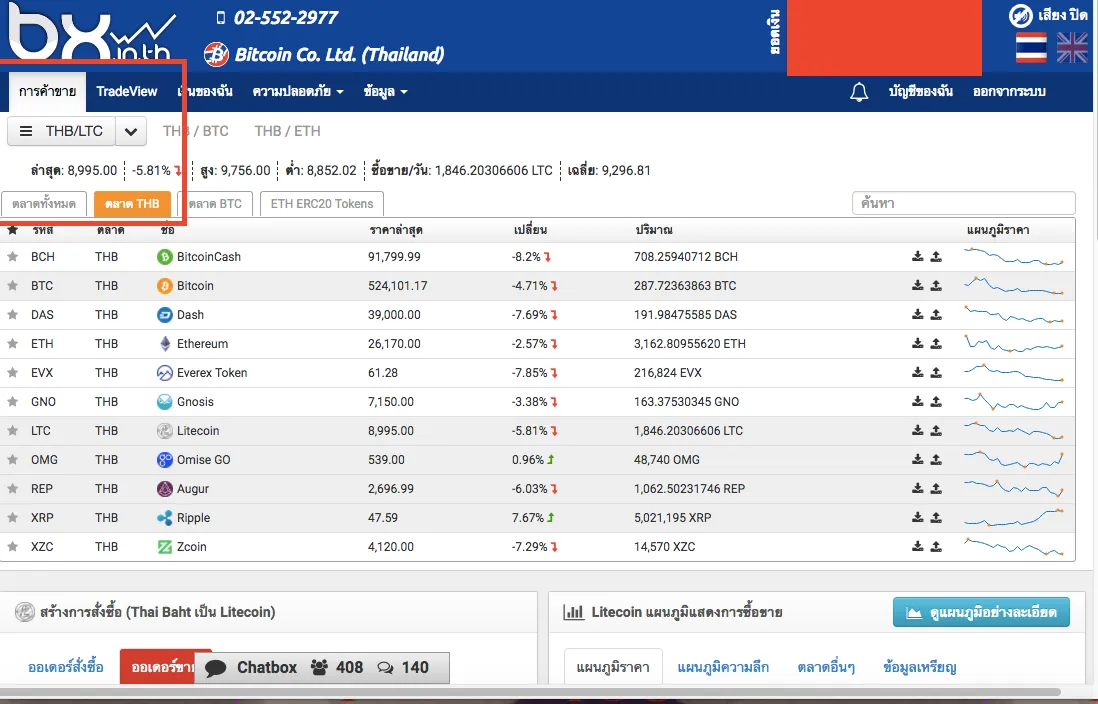Open the ข้อมูลเหรียญ coin info tab
The width and height of the screenshot is (1098, 704).
coord(919,667)
